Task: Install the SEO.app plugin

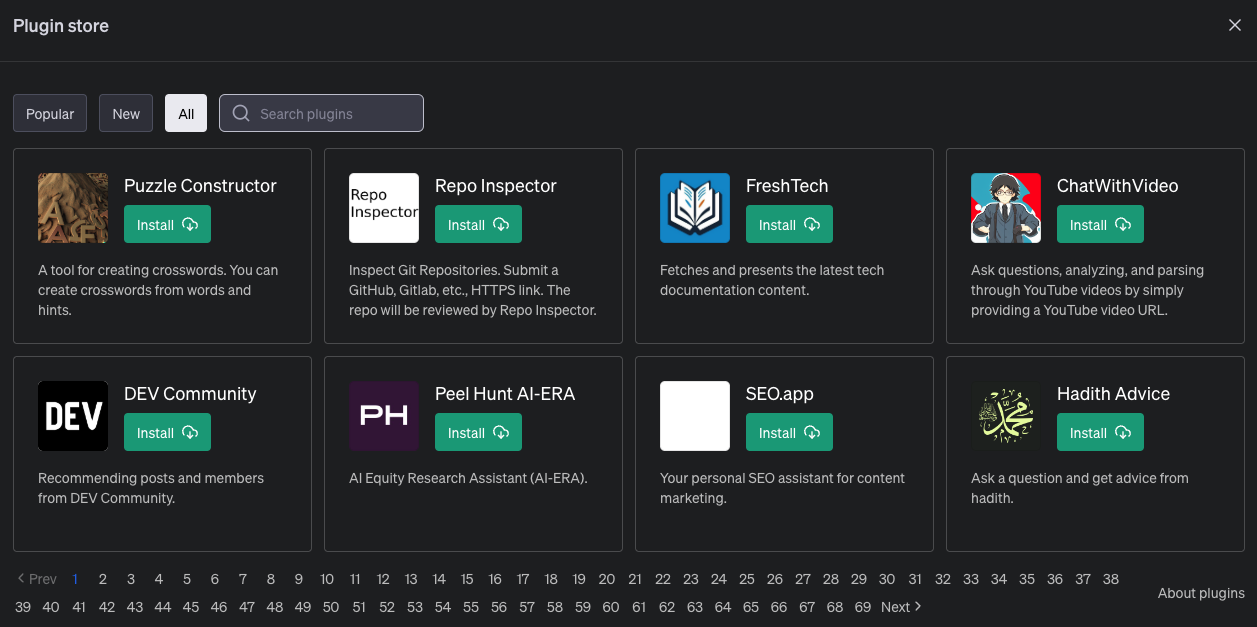Action: (x=789, y=433)
